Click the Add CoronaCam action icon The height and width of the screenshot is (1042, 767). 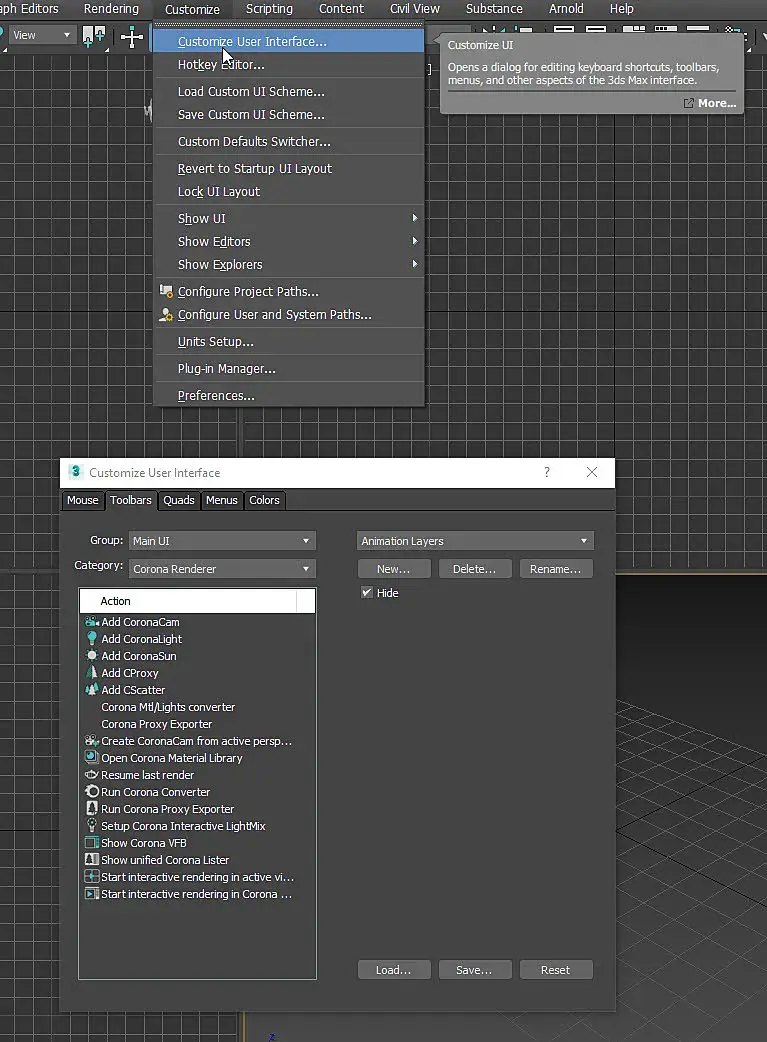click(92, 622)
